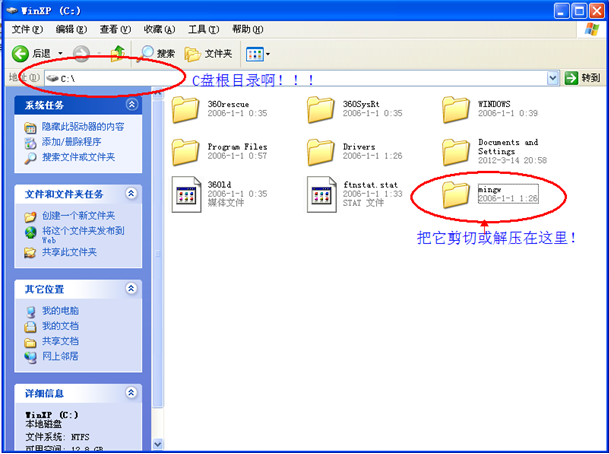This screenshot has width=609, height=454.
Task: Collapse the 文件和文件夹任务 panel
Action: (132, 193)
